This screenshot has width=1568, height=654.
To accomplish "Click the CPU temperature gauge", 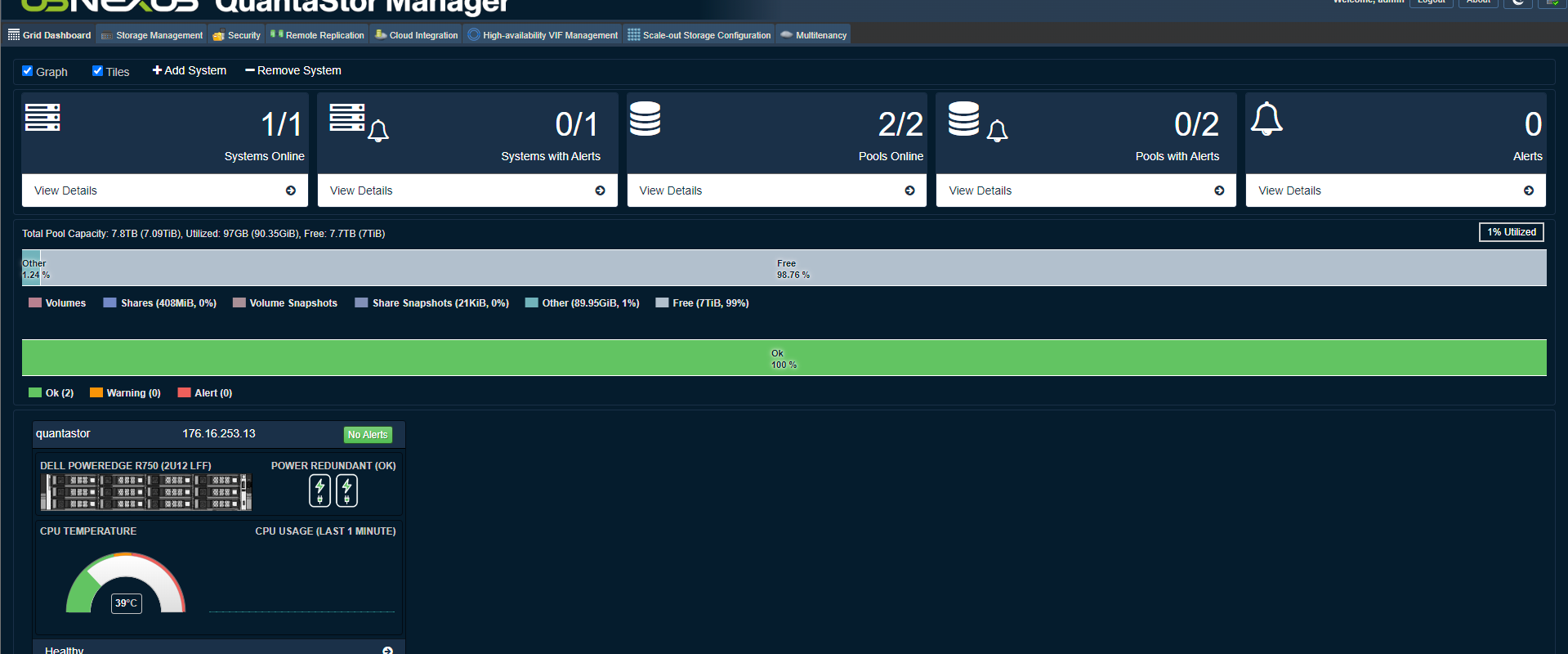I will coord(126,583).
